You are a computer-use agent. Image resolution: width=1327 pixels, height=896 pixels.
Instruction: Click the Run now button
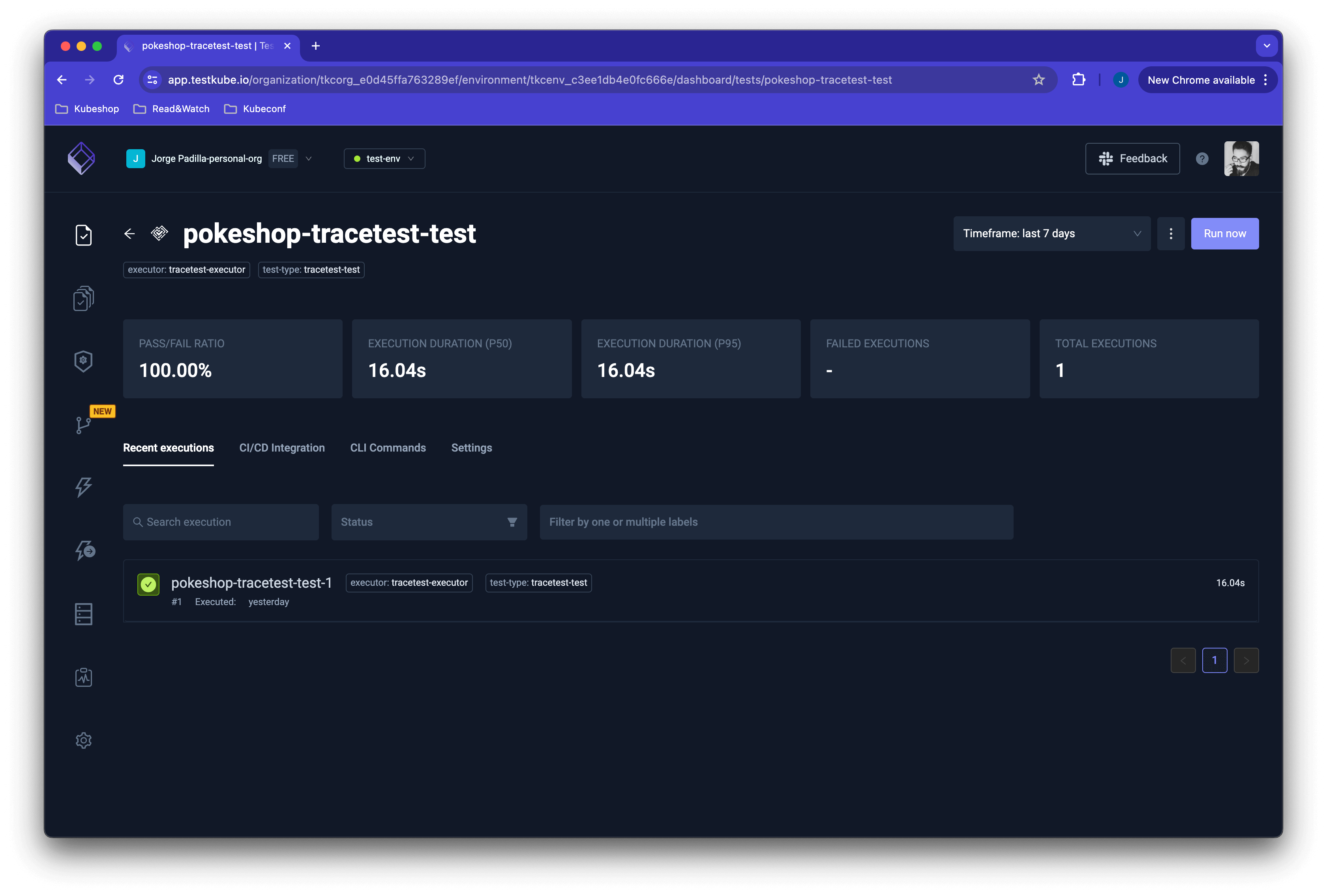[1225, 234]
